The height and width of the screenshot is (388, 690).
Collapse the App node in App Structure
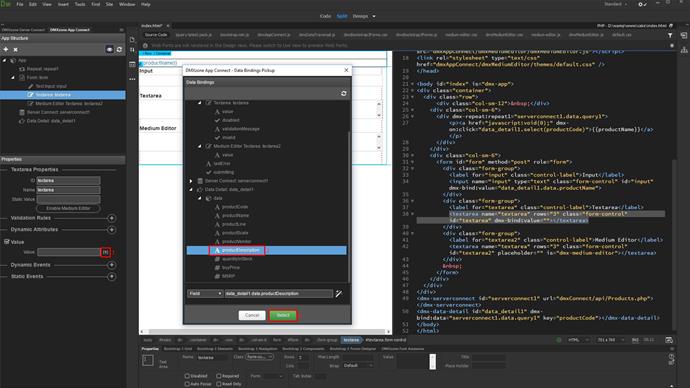(x=5, y=60)
